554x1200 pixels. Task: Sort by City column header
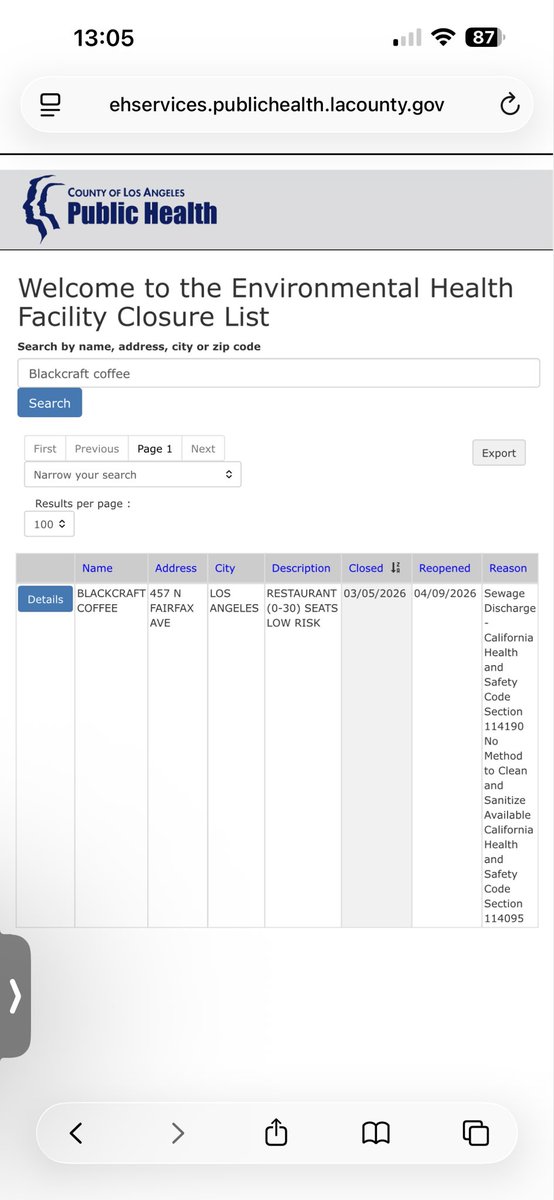tap(225, 568)
